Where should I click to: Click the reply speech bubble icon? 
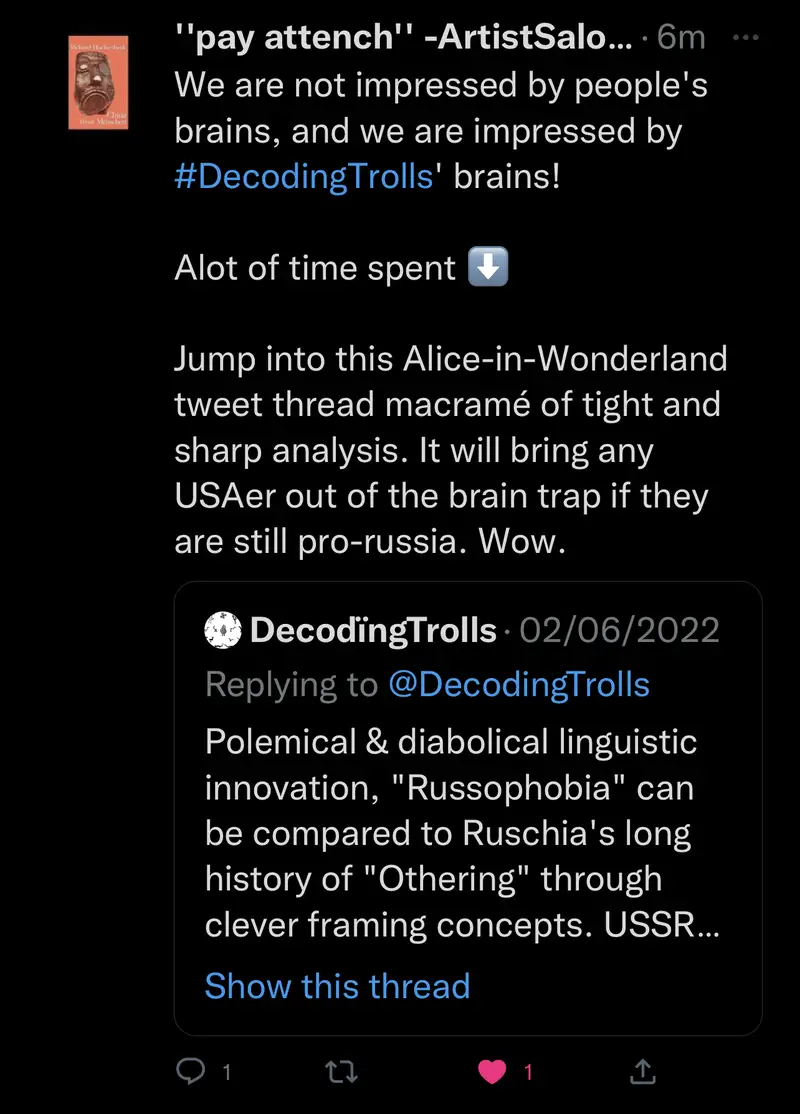189,1072
